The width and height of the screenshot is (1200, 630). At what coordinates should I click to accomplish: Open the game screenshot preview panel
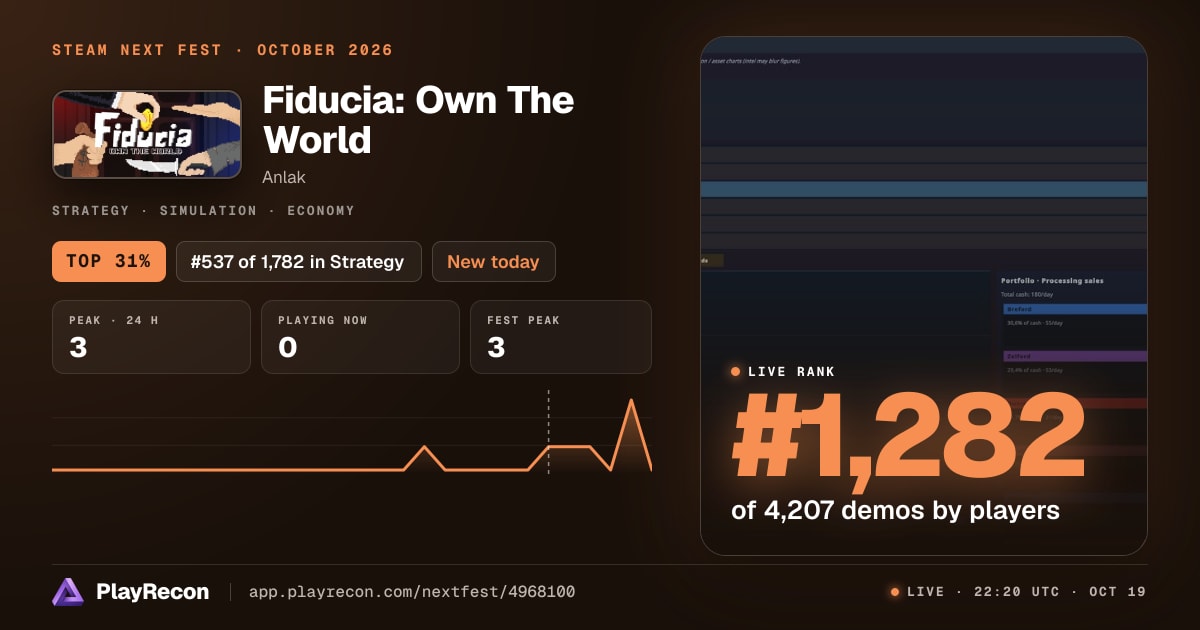[923, 296]
